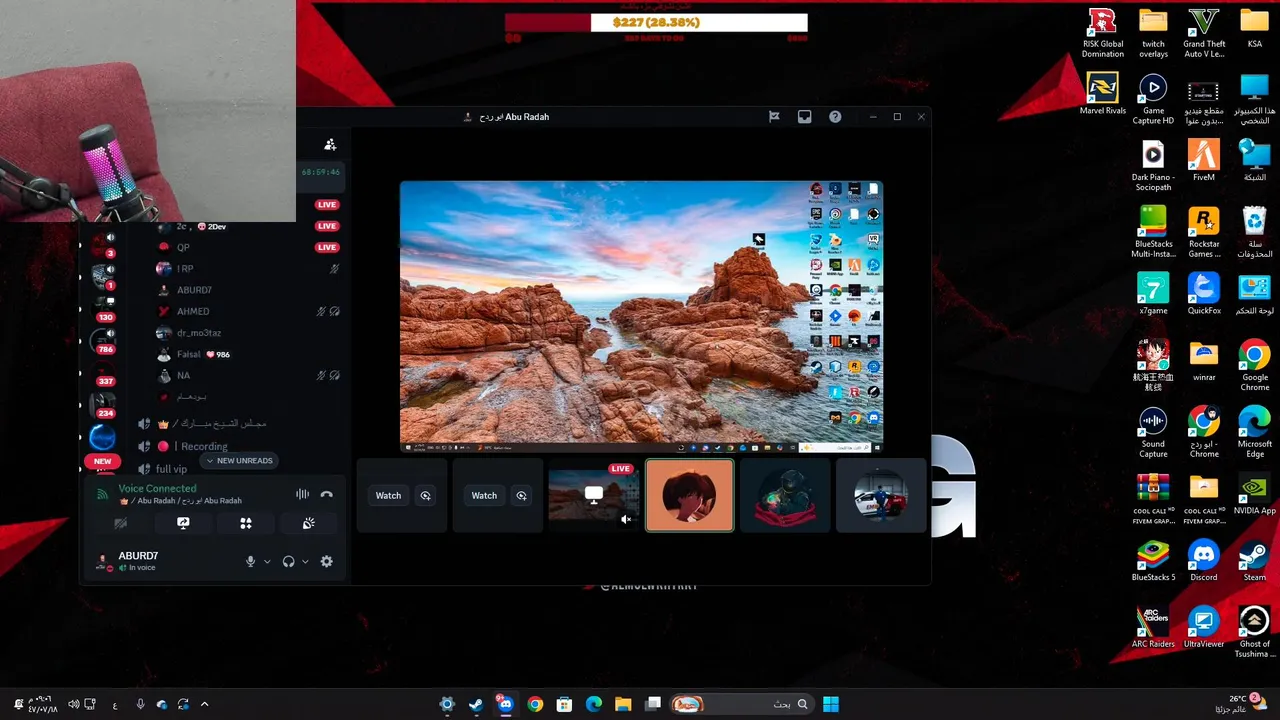Open UltraViewer desktop shortcut
The width and height of the screenshot is (1280, 720).
1204,627
